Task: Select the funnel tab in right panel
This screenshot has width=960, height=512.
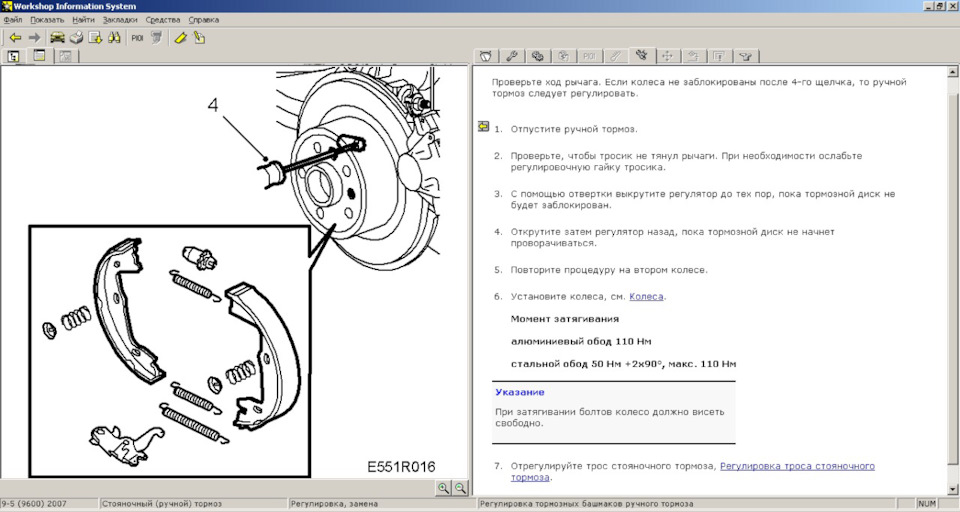Action: click(745, 56)
